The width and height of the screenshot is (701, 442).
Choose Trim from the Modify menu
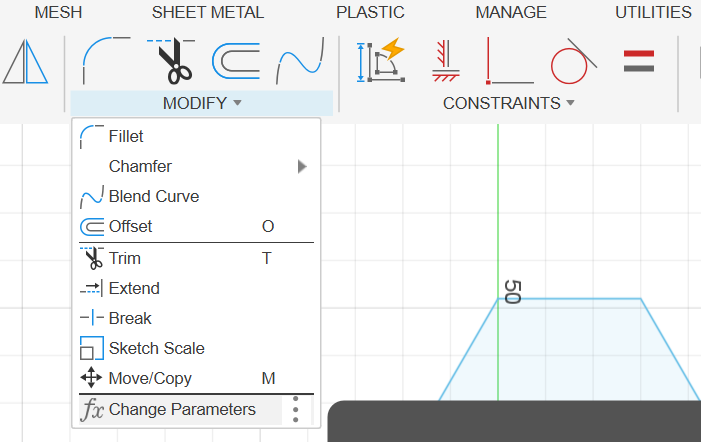point(196,258)
